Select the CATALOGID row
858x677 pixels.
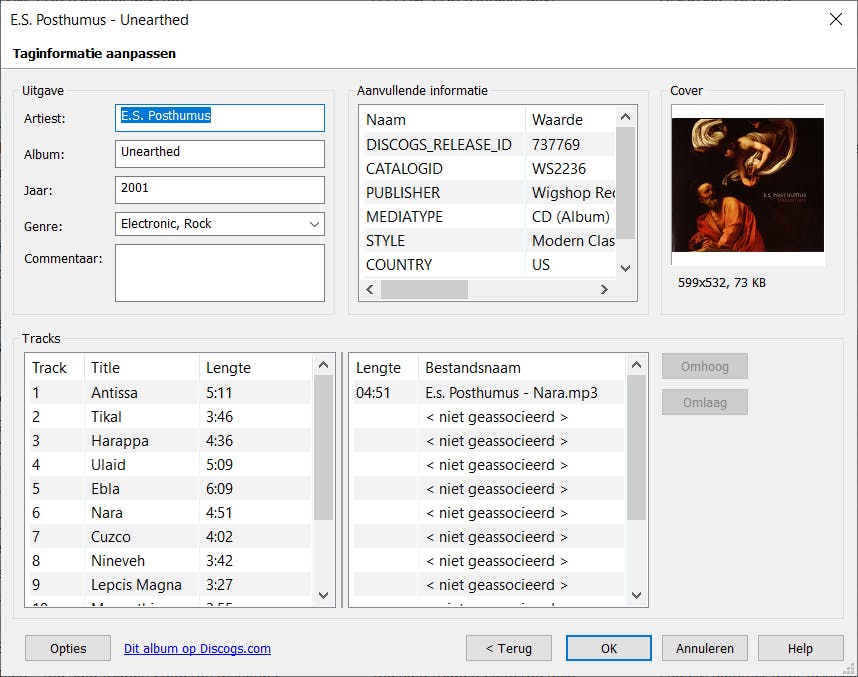[x=488, y=169]
